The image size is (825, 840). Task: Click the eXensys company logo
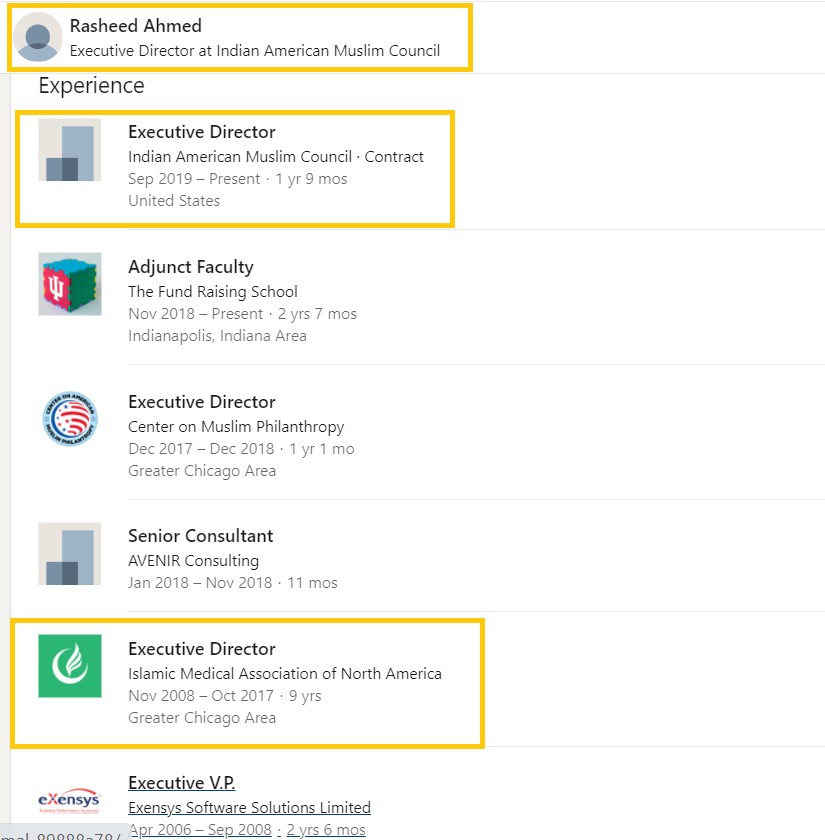69,800
